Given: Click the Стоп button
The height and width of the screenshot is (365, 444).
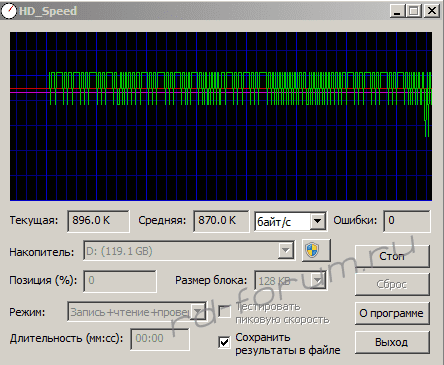Looking at the screenshot, I should [x=392, y=256].
